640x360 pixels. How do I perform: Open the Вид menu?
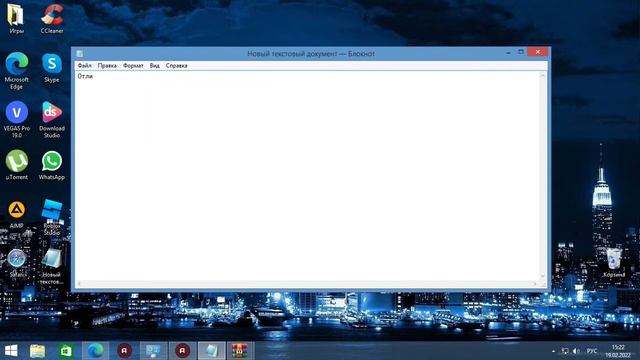tap(154, 65)
